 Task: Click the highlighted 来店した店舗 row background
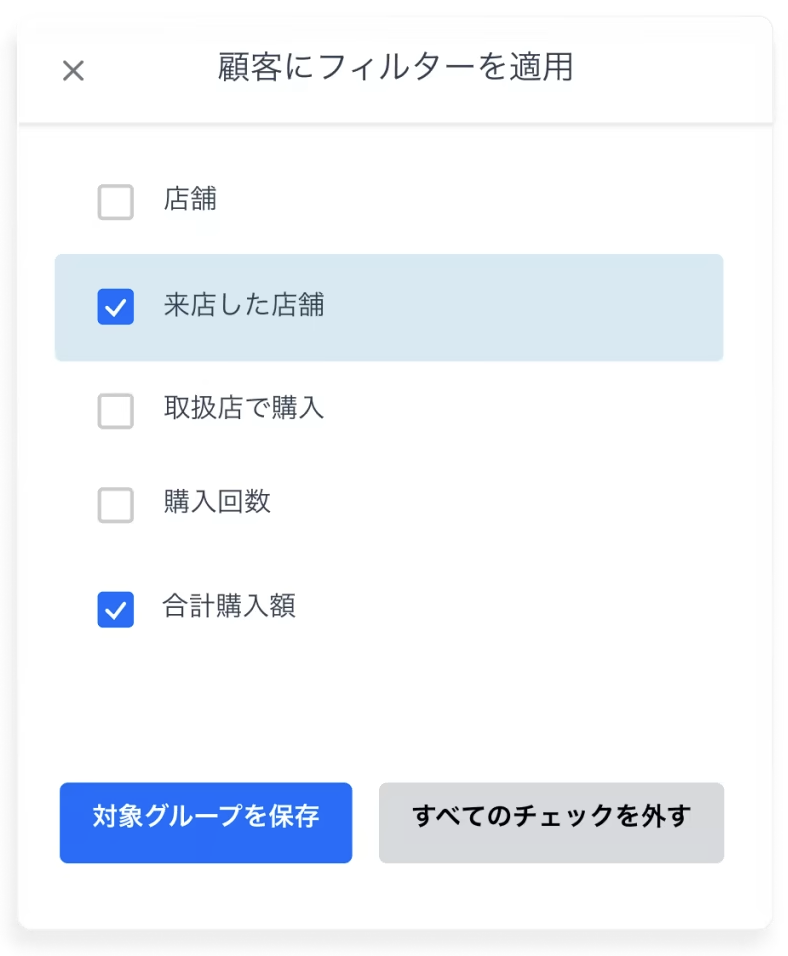[520, 307]
